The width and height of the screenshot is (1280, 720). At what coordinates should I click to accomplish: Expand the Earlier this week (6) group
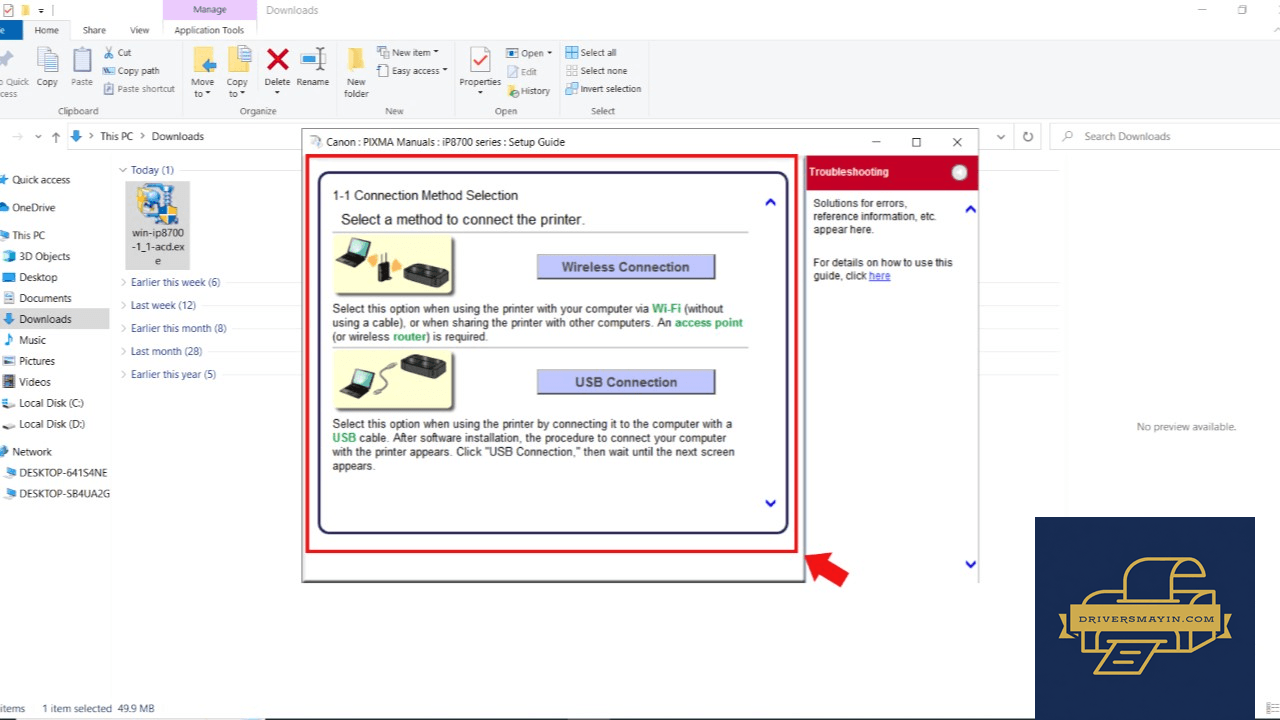pyautogui.click(x=123, y=282)
